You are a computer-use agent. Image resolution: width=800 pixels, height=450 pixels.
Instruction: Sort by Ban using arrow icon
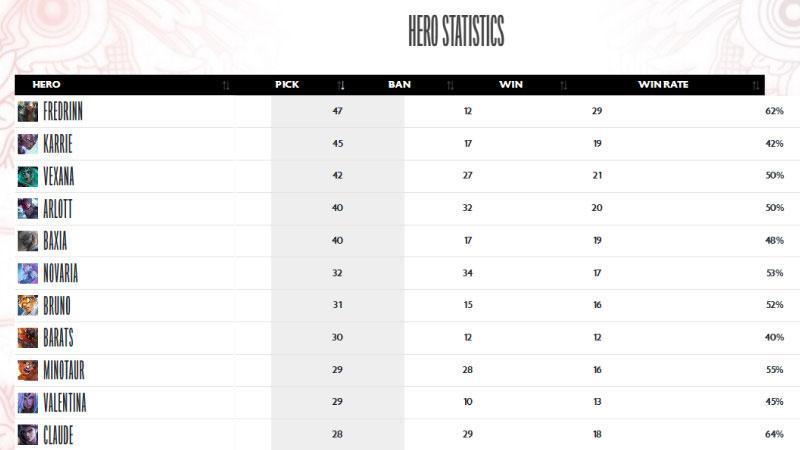[x=450, y=85]
